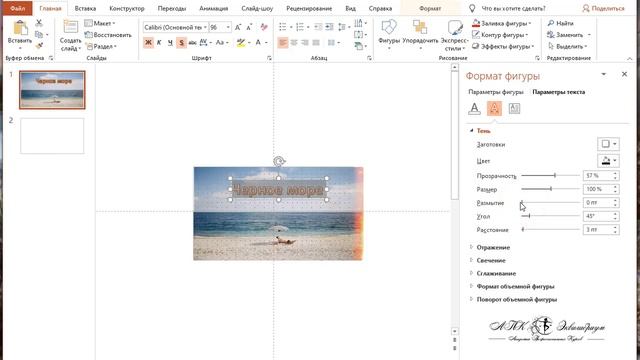Click the Create slide (Создать слайд) icon
640x360 pixels.
point(70,27)
